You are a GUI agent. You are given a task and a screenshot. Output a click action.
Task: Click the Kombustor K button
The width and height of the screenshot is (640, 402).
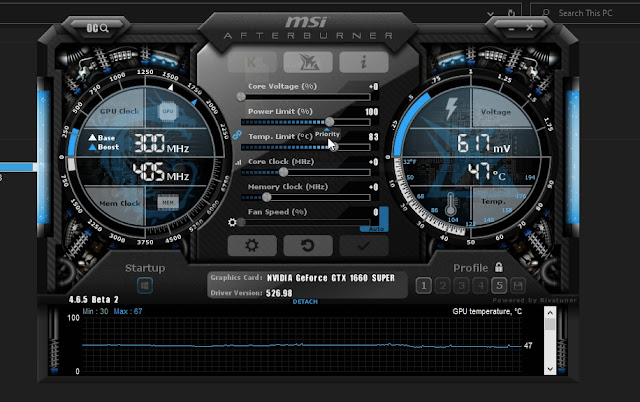pos(252,62)
